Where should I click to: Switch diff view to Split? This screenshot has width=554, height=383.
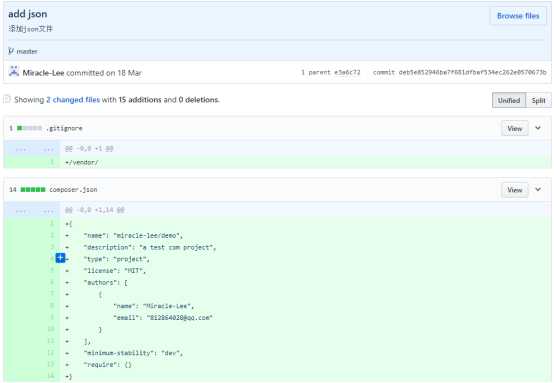click(538, 100)
